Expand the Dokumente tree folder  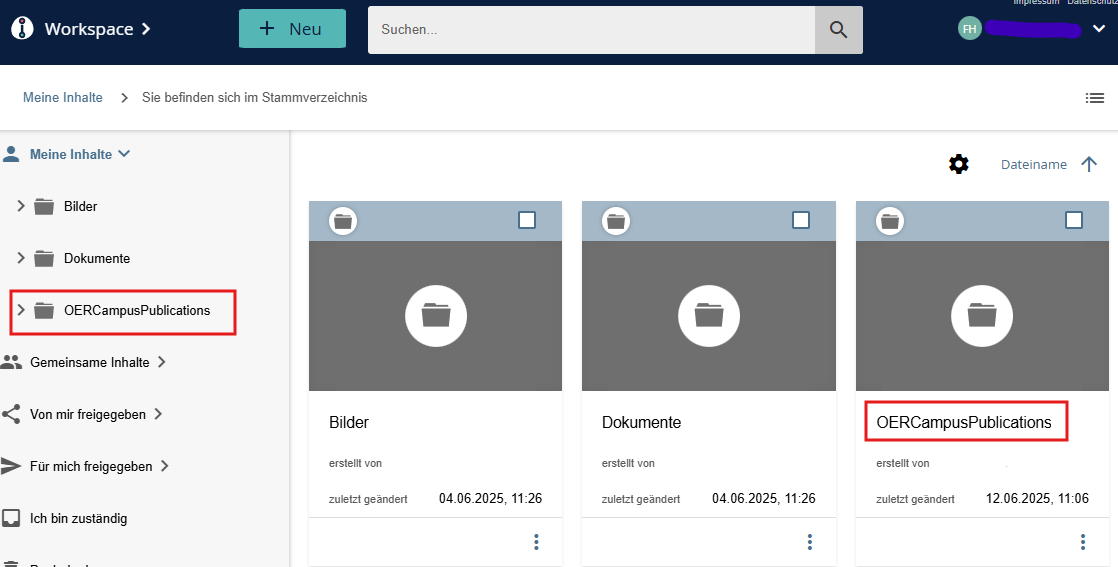pyautogui.click(x=21, y=258)
